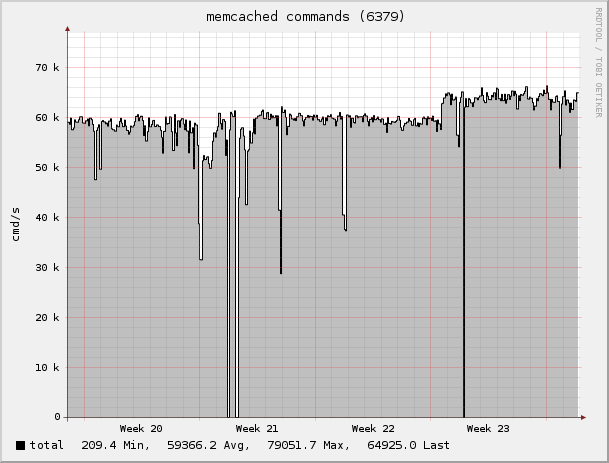This screenshot has height=463, width=609.
Task: Click the 'total' legend label
Action: tap(46, 445)
